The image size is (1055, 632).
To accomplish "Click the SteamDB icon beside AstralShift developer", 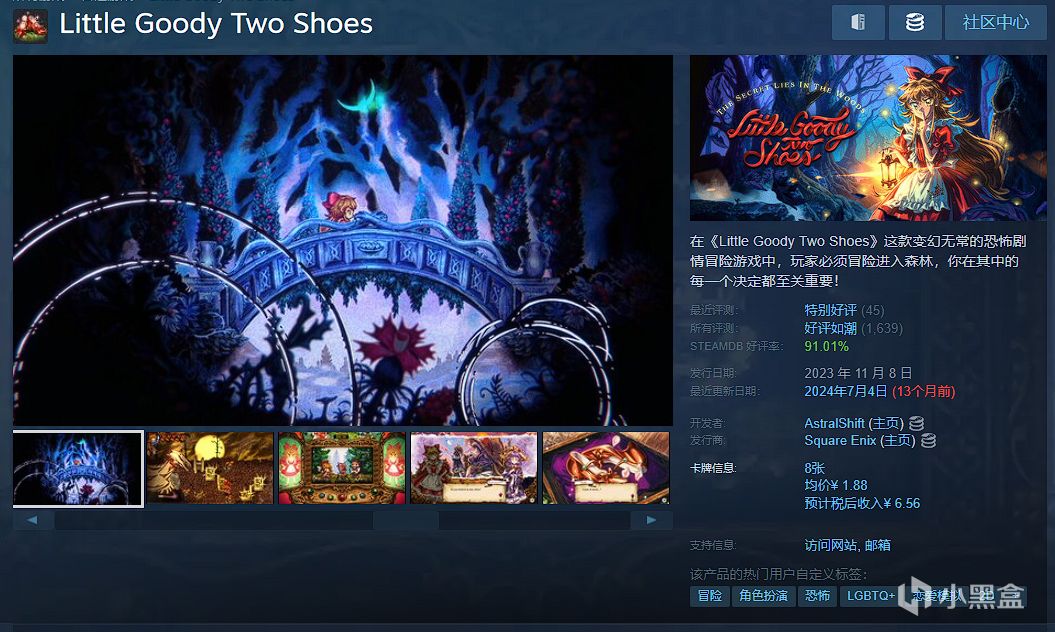I will pyautogui.click(x=916, y=423).
